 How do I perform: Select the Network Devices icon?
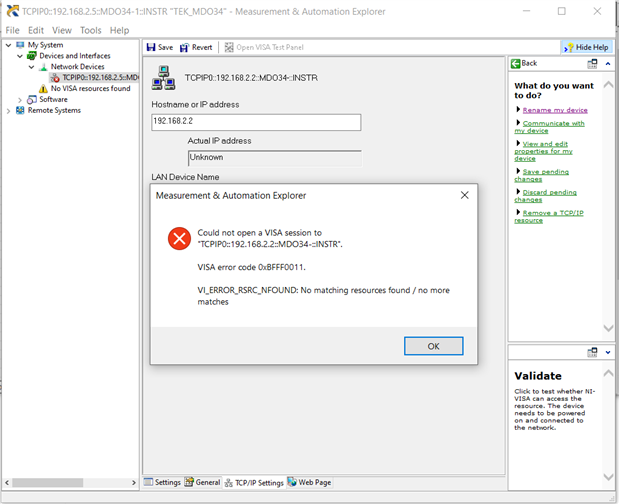click(x=43, y=67)
